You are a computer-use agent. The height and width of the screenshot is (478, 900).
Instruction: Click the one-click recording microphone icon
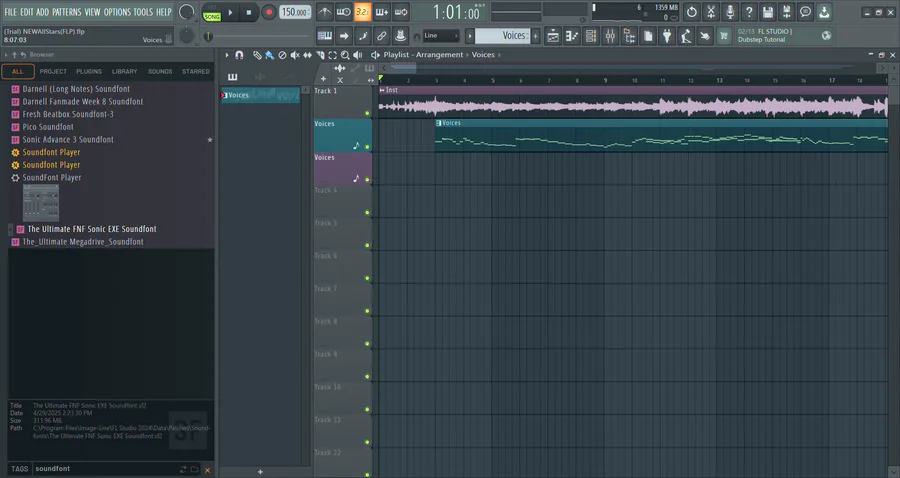click(x=730, y=11)
